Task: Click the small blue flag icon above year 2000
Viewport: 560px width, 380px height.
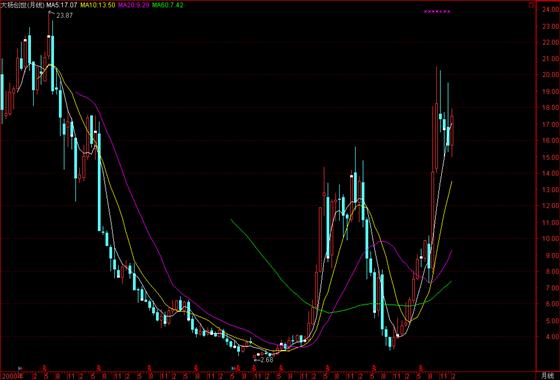Action: [19, 368]
